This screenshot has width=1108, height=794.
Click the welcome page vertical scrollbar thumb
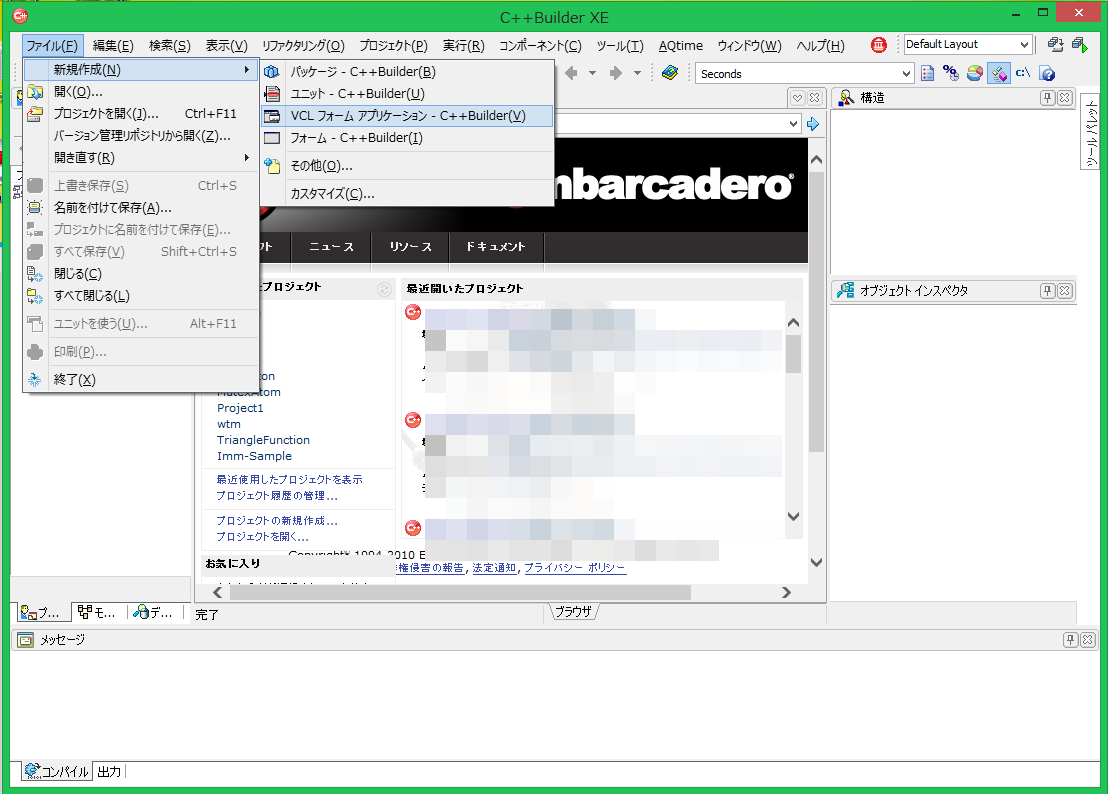[x=817, y=300]
